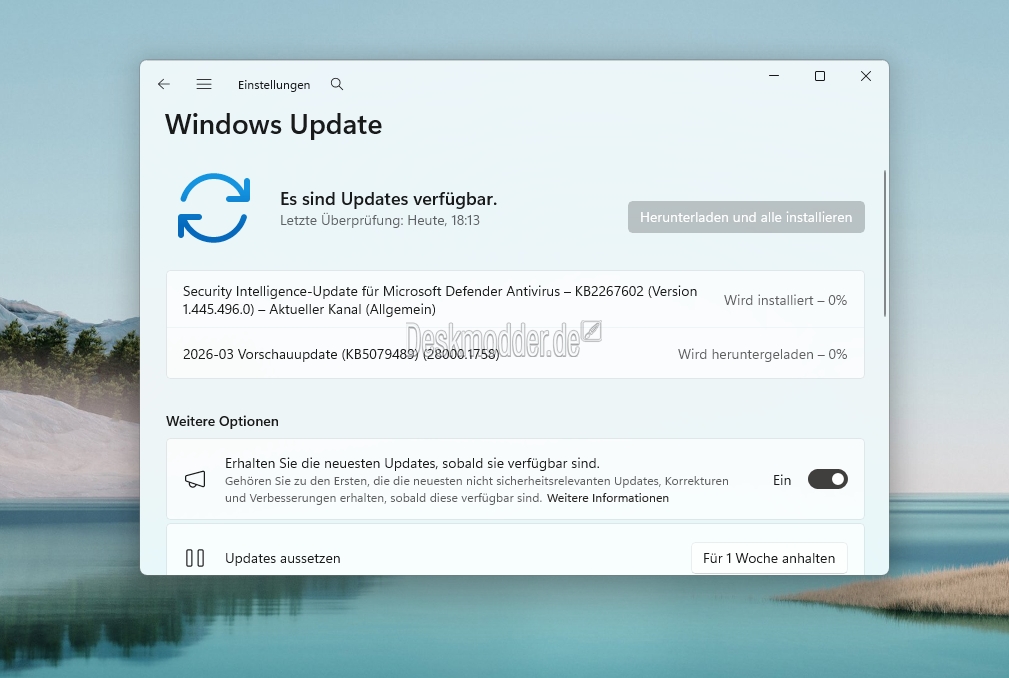Select the Defender Antivirus KB2267602 update entry

click(x=440, y=300)
